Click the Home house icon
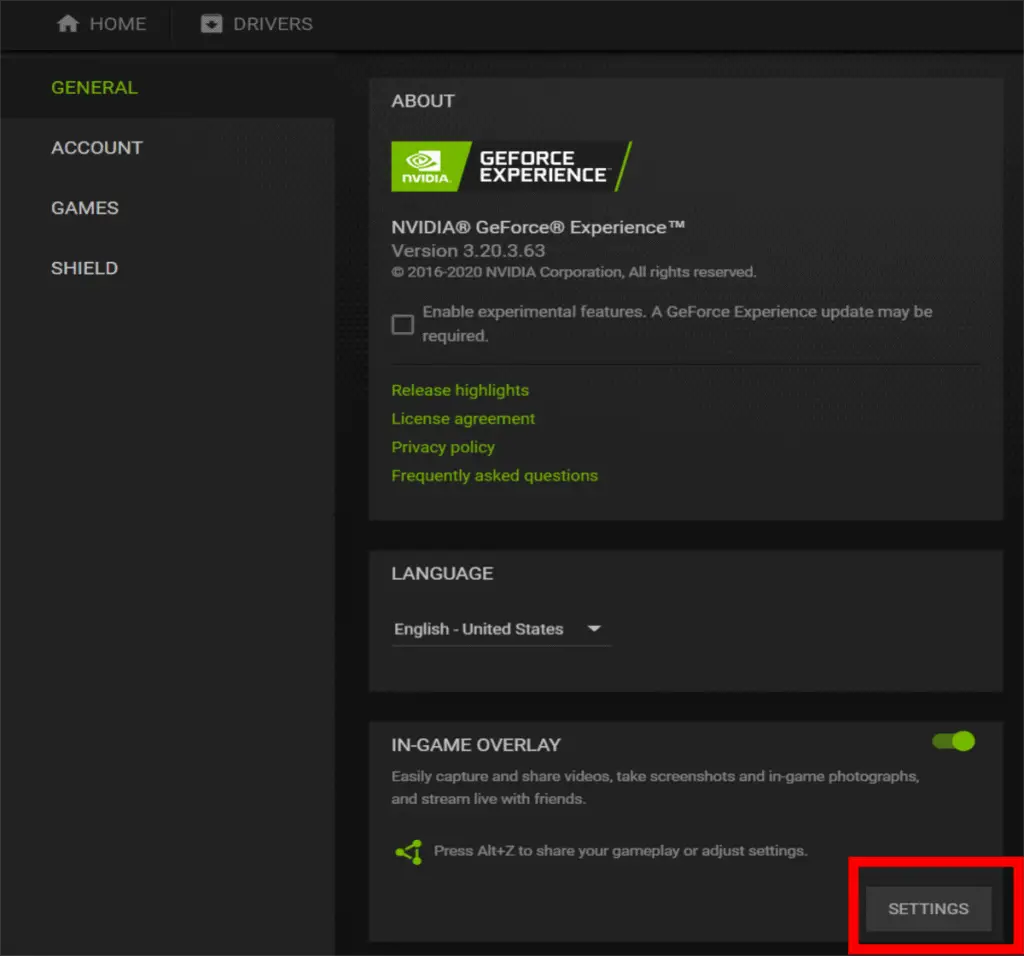Screen dimensions: 1024x956 tap(68, 24)
